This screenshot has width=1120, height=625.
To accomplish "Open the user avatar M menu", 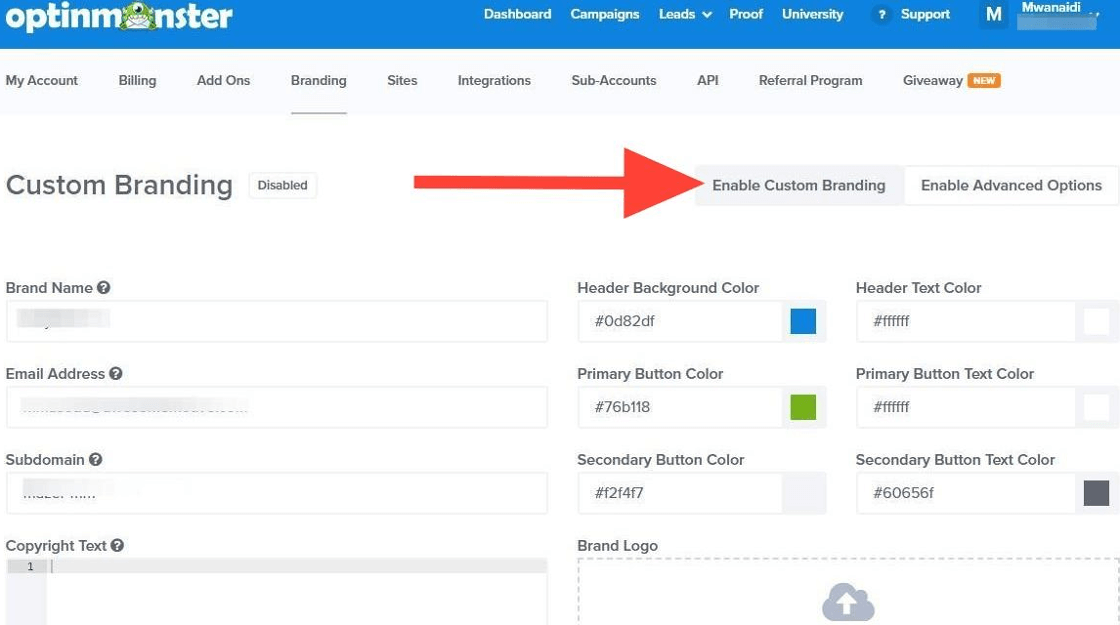I will (x=993, y=15).
